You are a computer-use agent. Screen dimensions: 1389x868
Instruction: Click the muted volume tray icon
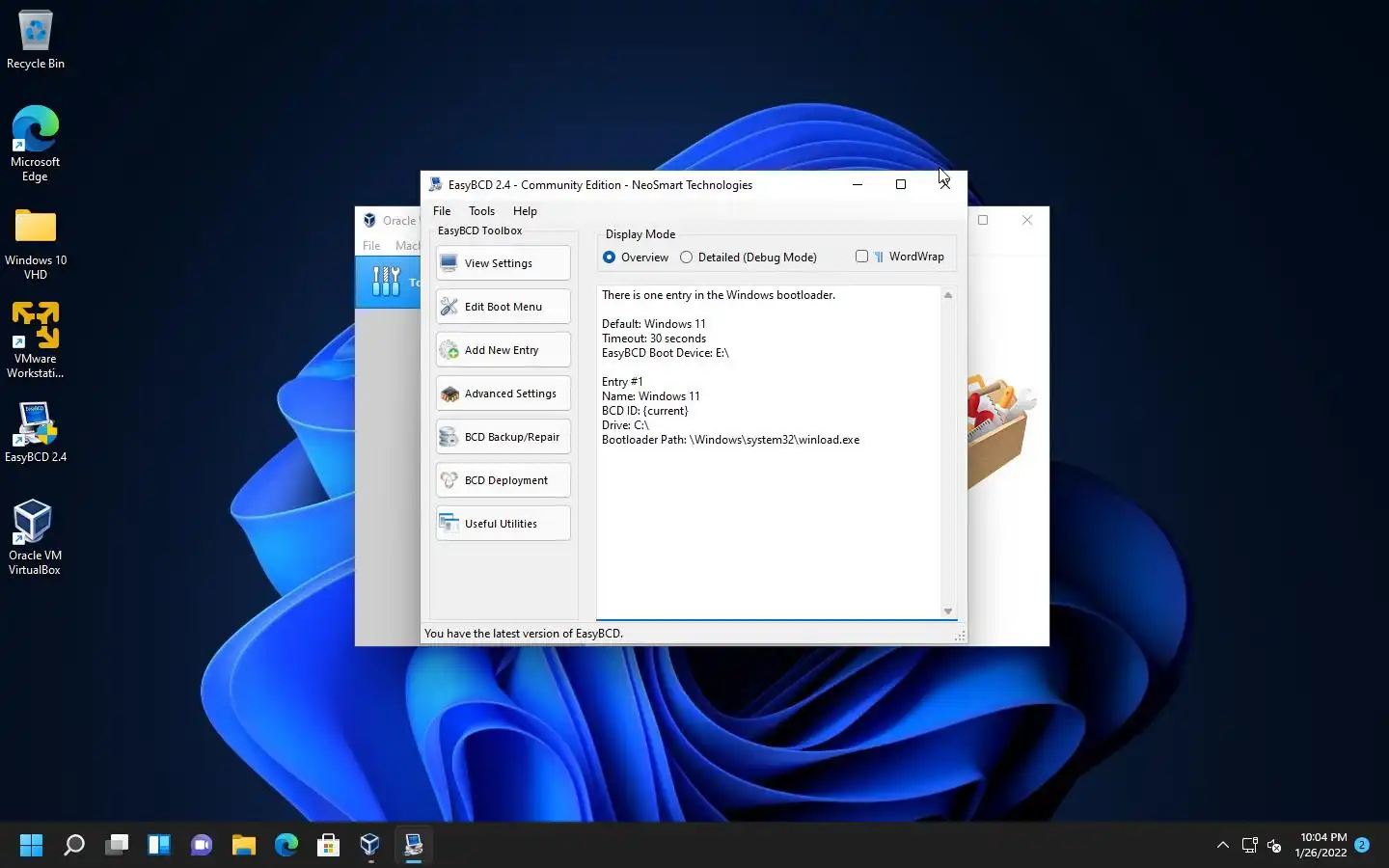(x=1274, y=845)
